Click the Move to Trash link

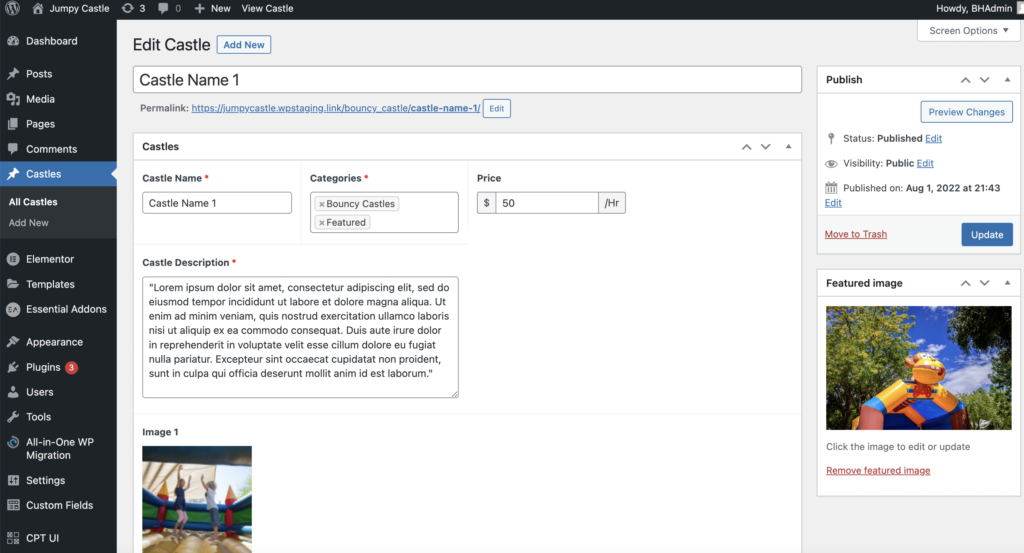(855, 234)
